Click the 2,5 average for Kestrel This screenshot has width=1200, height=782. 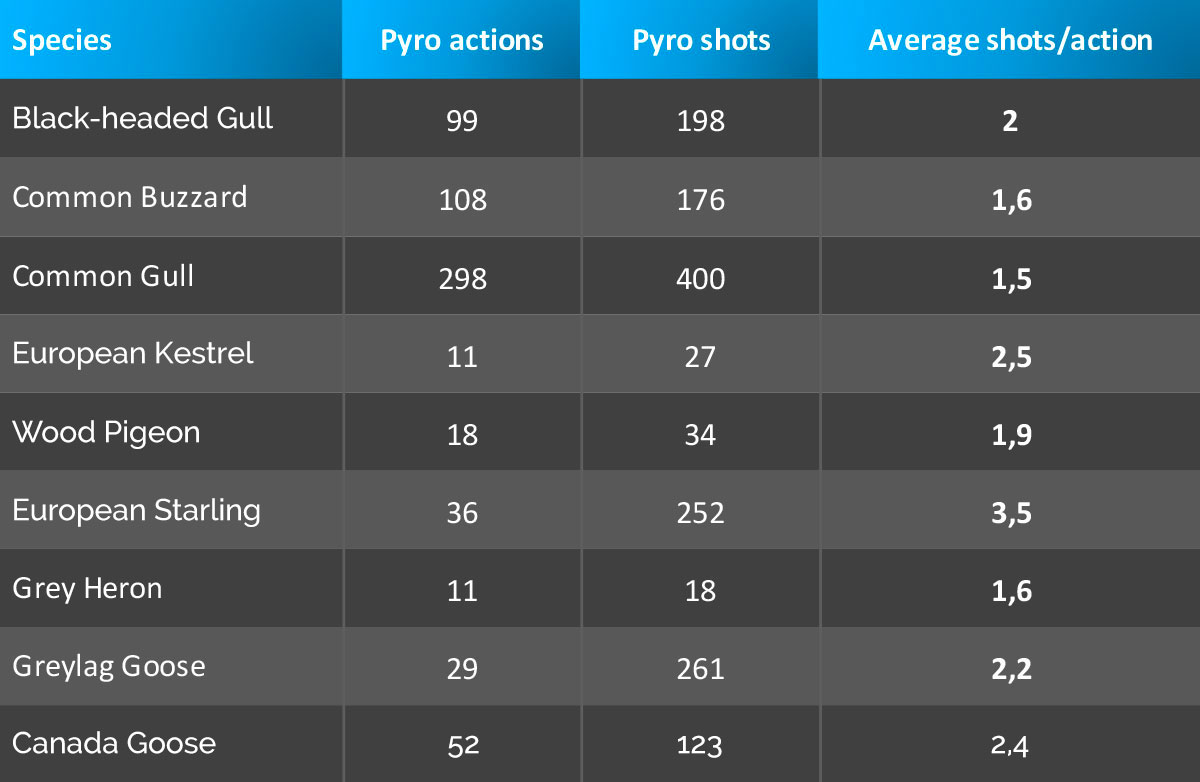click(1010, 357)
